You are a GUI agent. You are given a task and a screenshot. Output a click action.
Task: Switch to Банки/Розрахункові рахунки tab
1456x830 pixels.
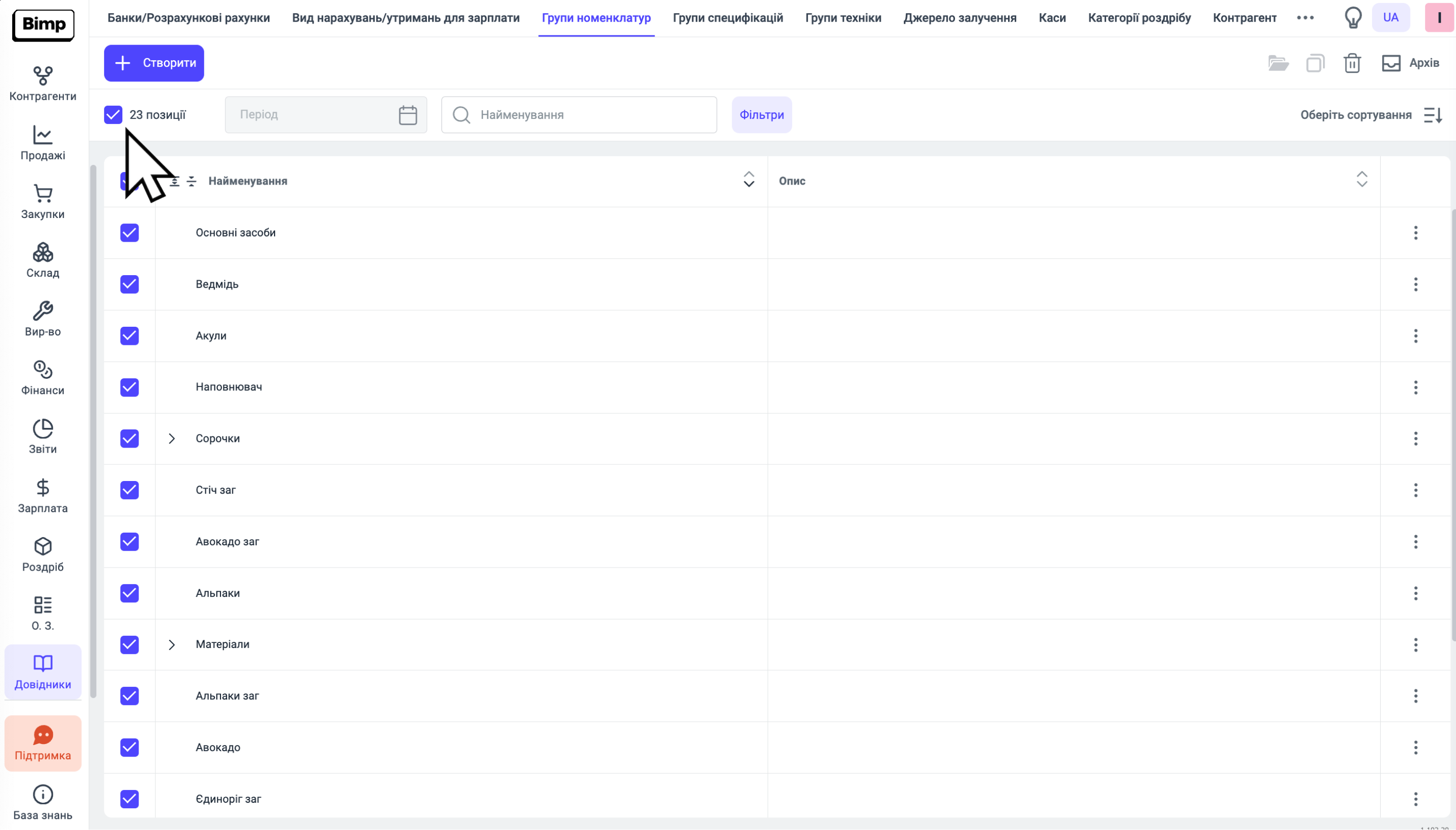click(x=189, y=18)
